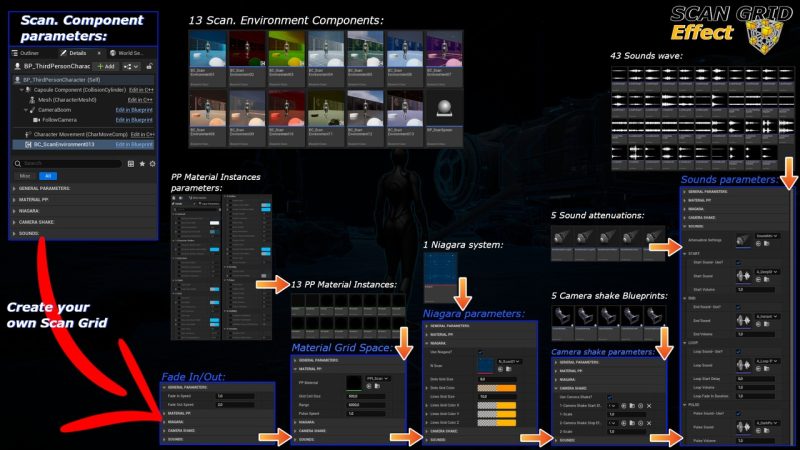
Task: Open the Details panel settings gear
Action: 151,162
